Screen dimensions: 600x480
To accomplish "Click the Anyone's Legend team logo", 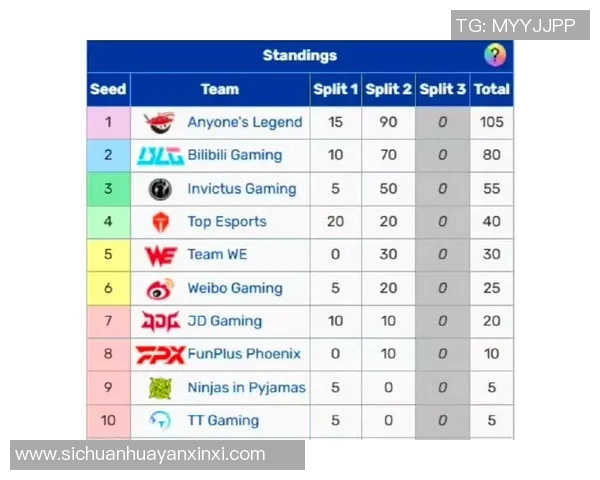I will click(x=160, y=122).
